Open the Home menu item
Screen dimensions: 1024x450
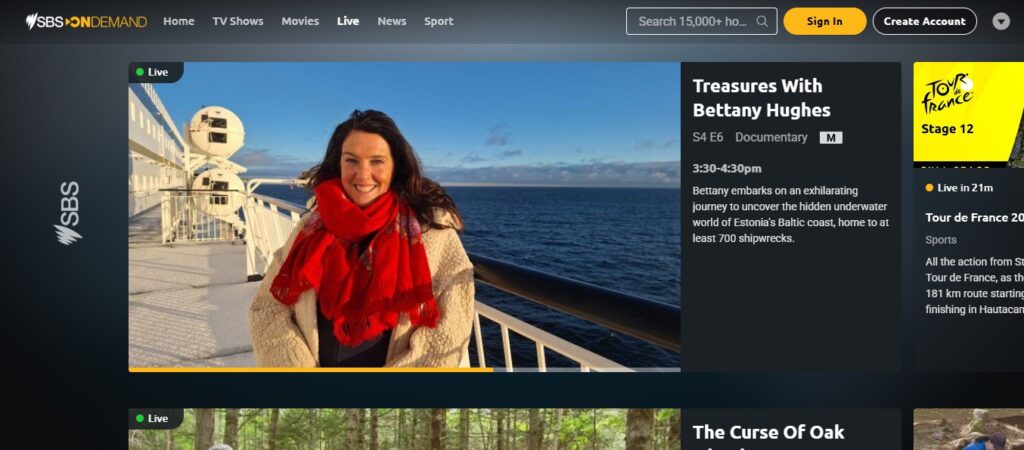[x=179, y=21]
